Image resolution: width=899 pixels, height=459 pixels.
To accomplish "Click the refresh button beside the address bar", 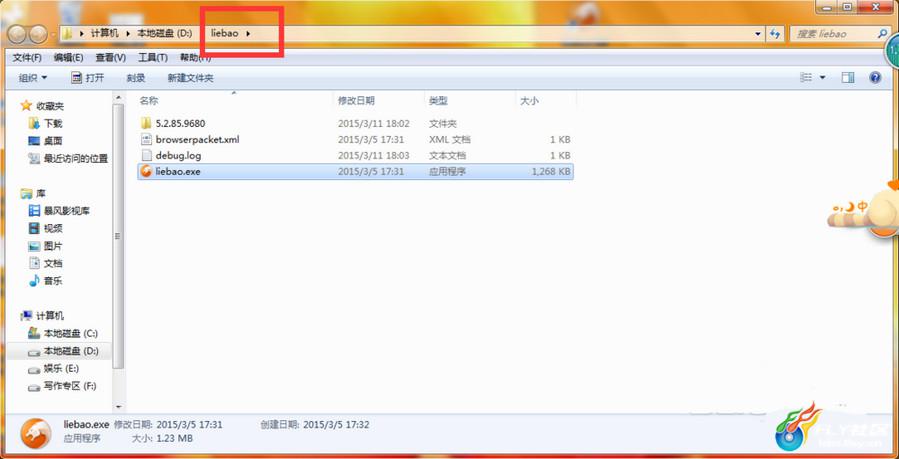I will 775,34.
